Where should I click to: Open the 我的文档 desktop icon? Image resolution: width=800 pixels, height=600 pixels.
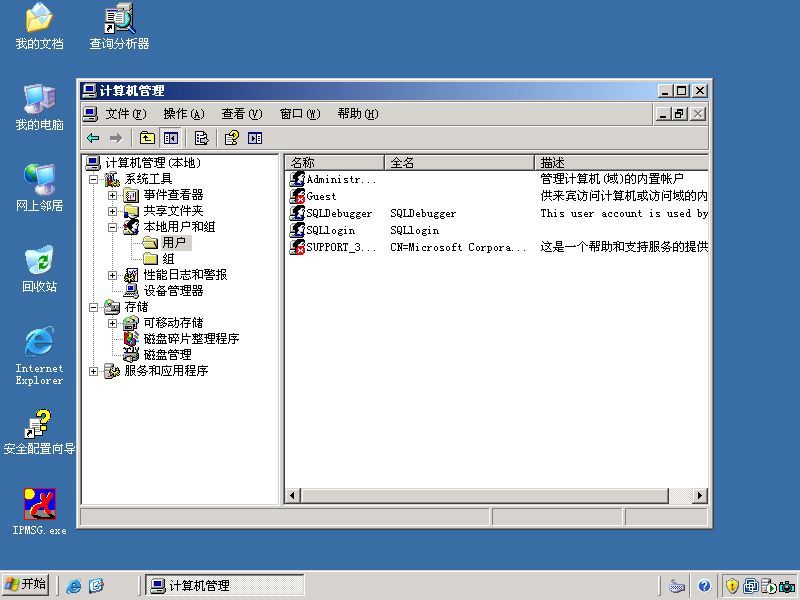coord(39,27)
